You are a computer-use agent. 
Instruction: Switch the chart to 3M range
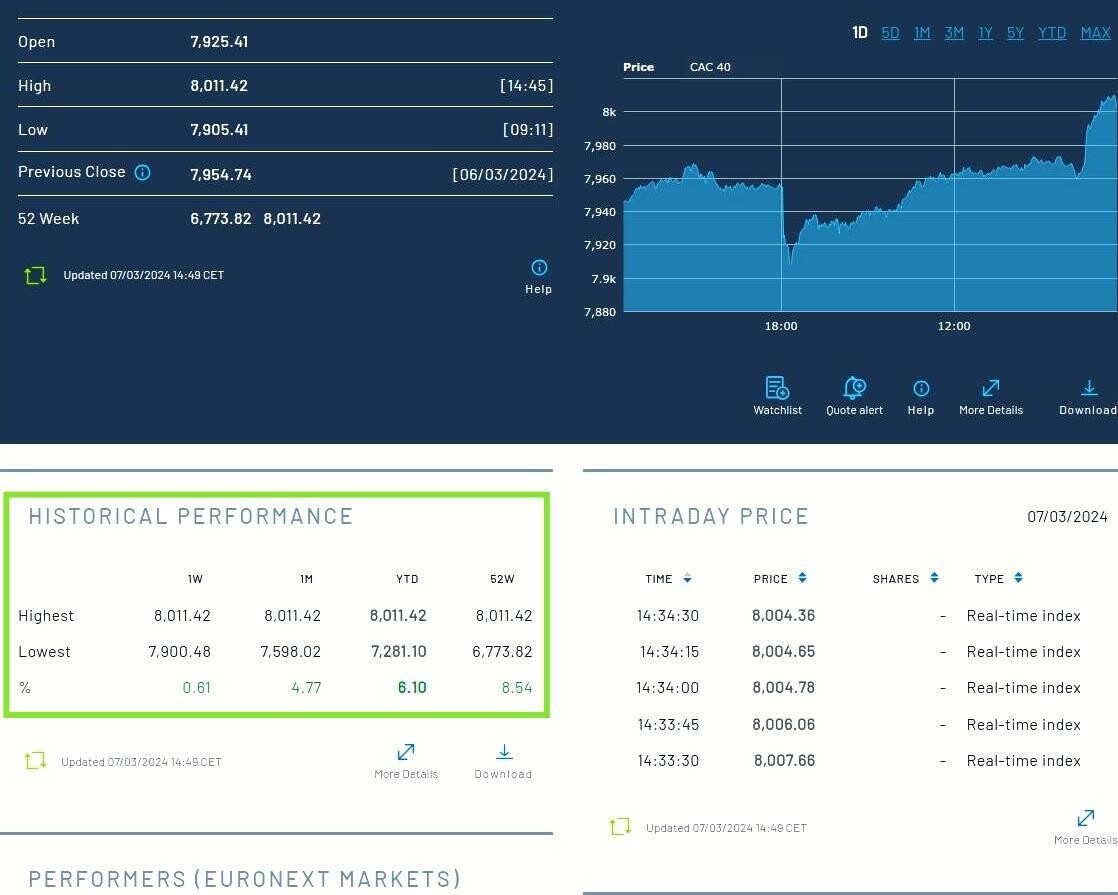954,33
